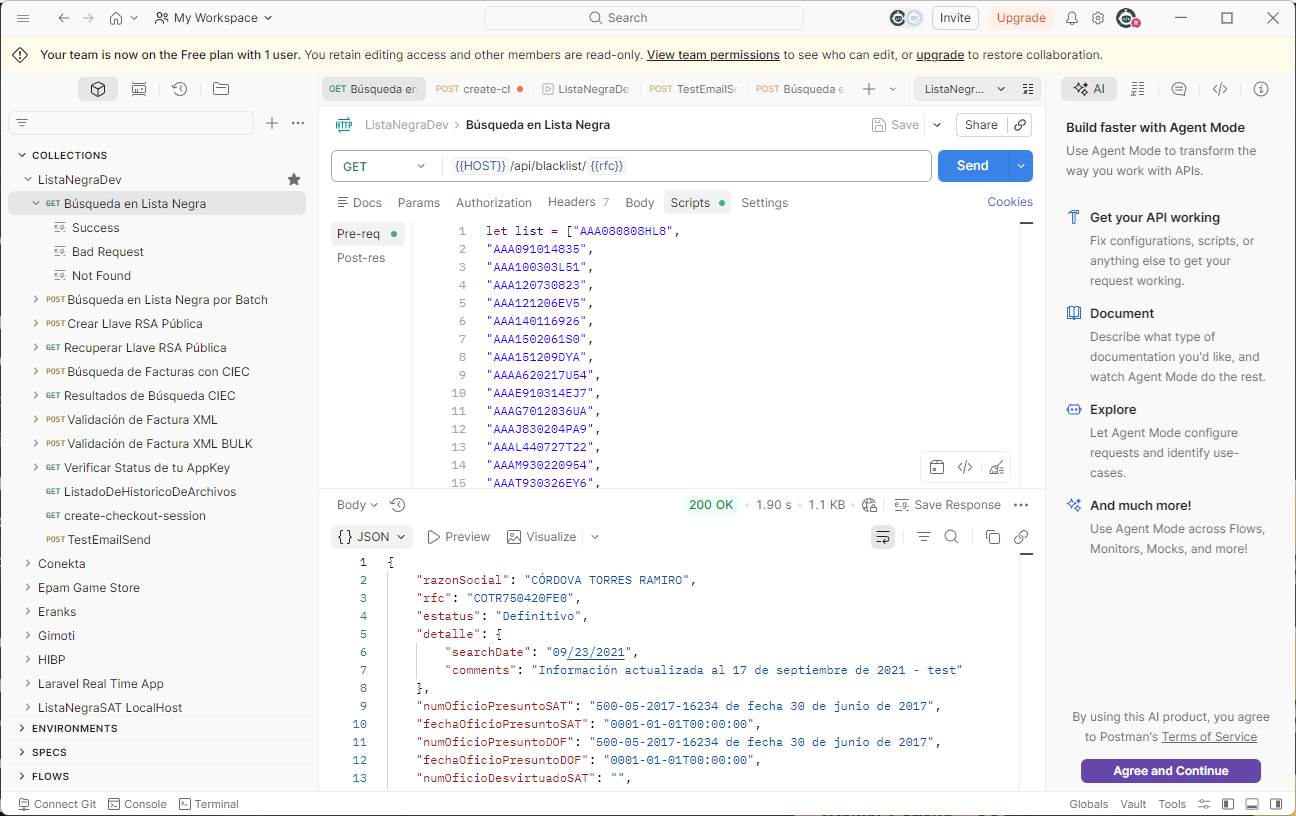Open the notifications bell
The image size is (1296, 816).
coord(1072,18)
